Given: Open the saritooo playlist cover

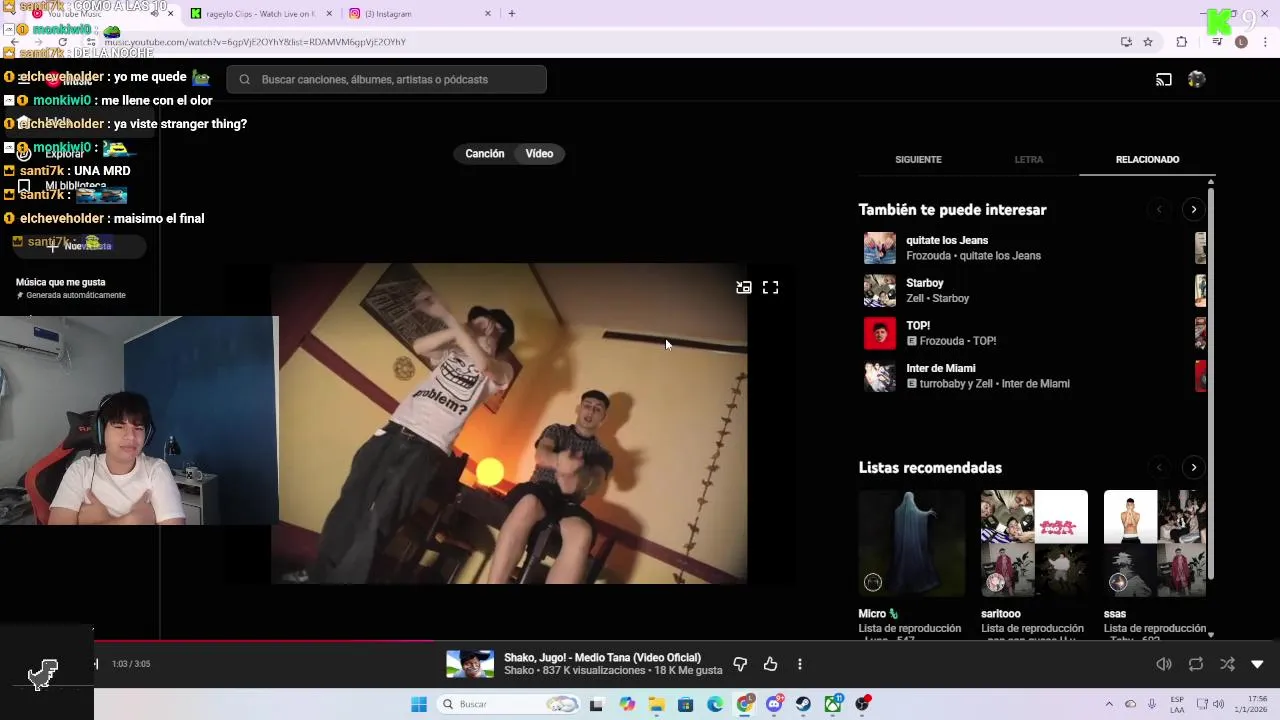Looking at the screenshot, I should [x=1034, y=544].
